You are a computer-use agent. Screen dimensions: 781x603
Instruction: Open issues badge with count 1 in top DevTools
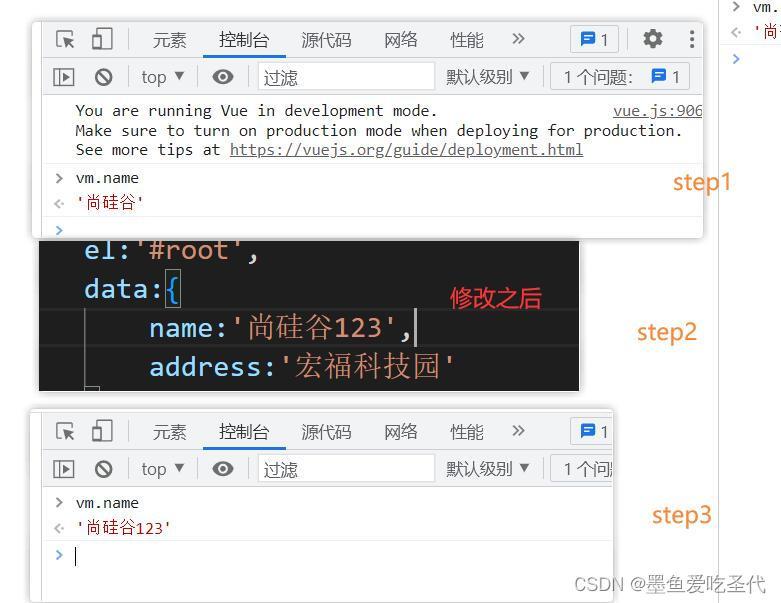594,39
